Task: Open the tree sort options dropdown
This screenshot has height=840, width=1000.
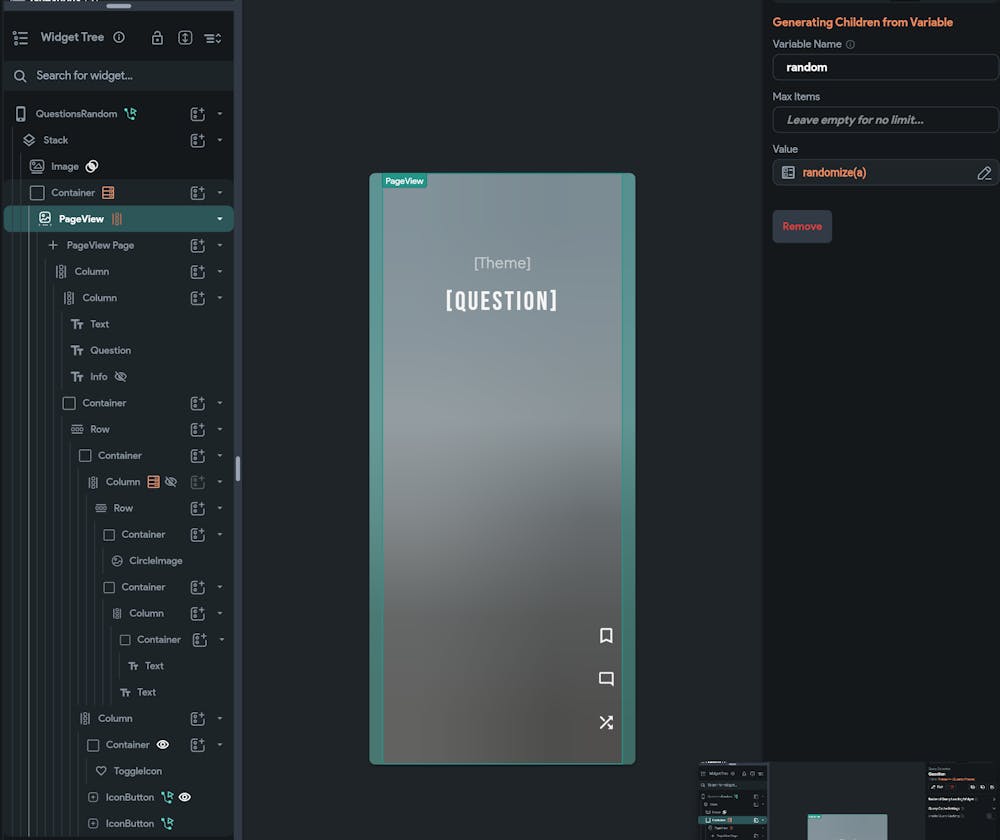Action: pos(213,38)
